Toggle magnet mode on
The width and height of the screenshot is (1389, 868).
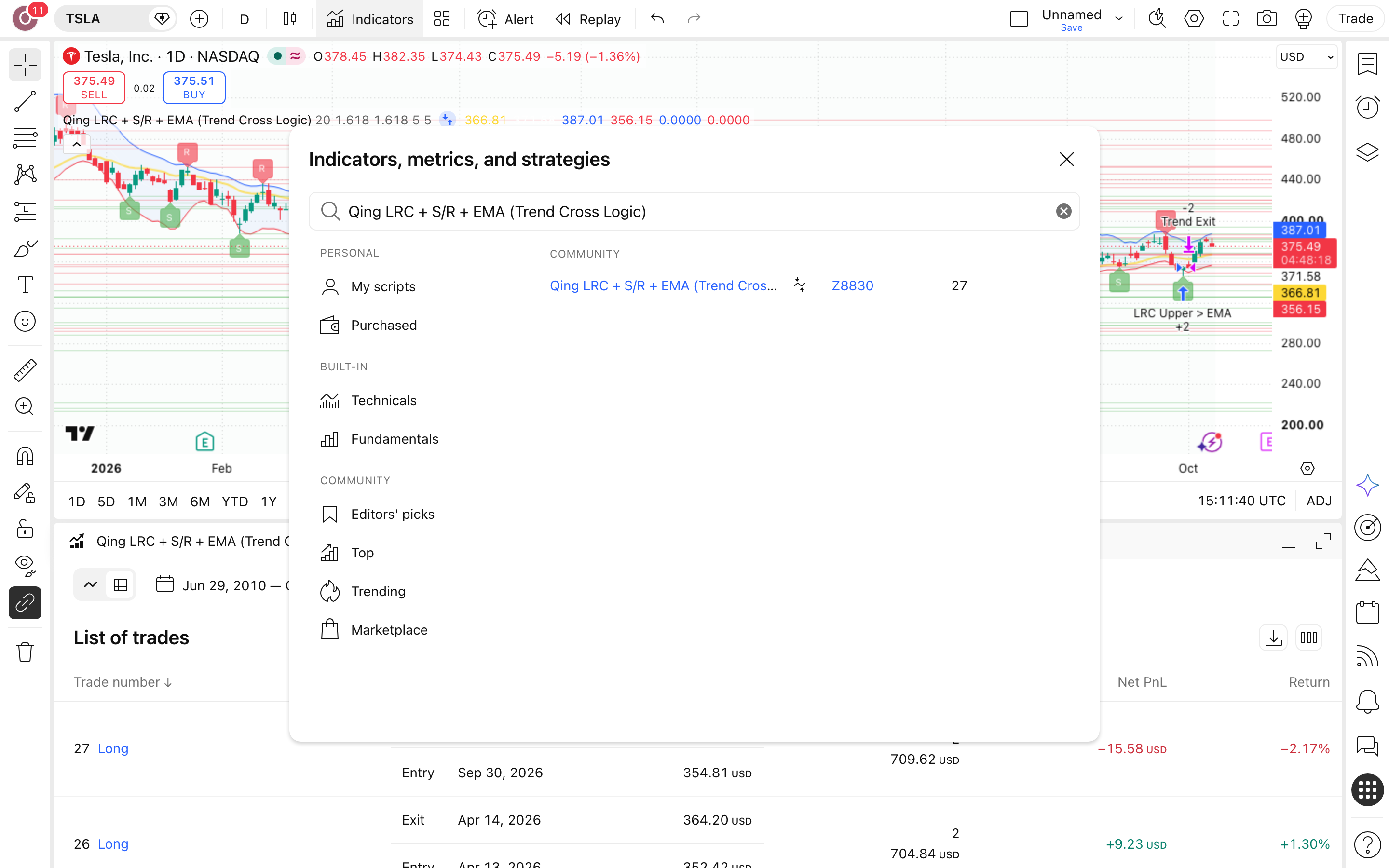[25, 456]
